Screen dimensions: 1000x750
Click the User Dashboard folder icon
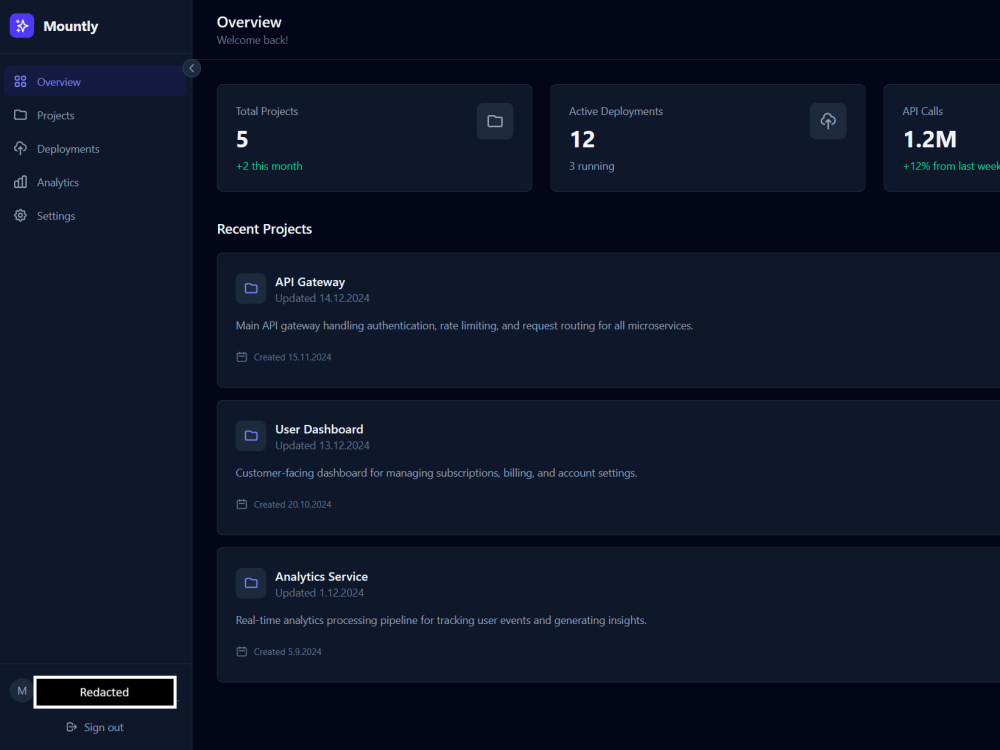251,436
